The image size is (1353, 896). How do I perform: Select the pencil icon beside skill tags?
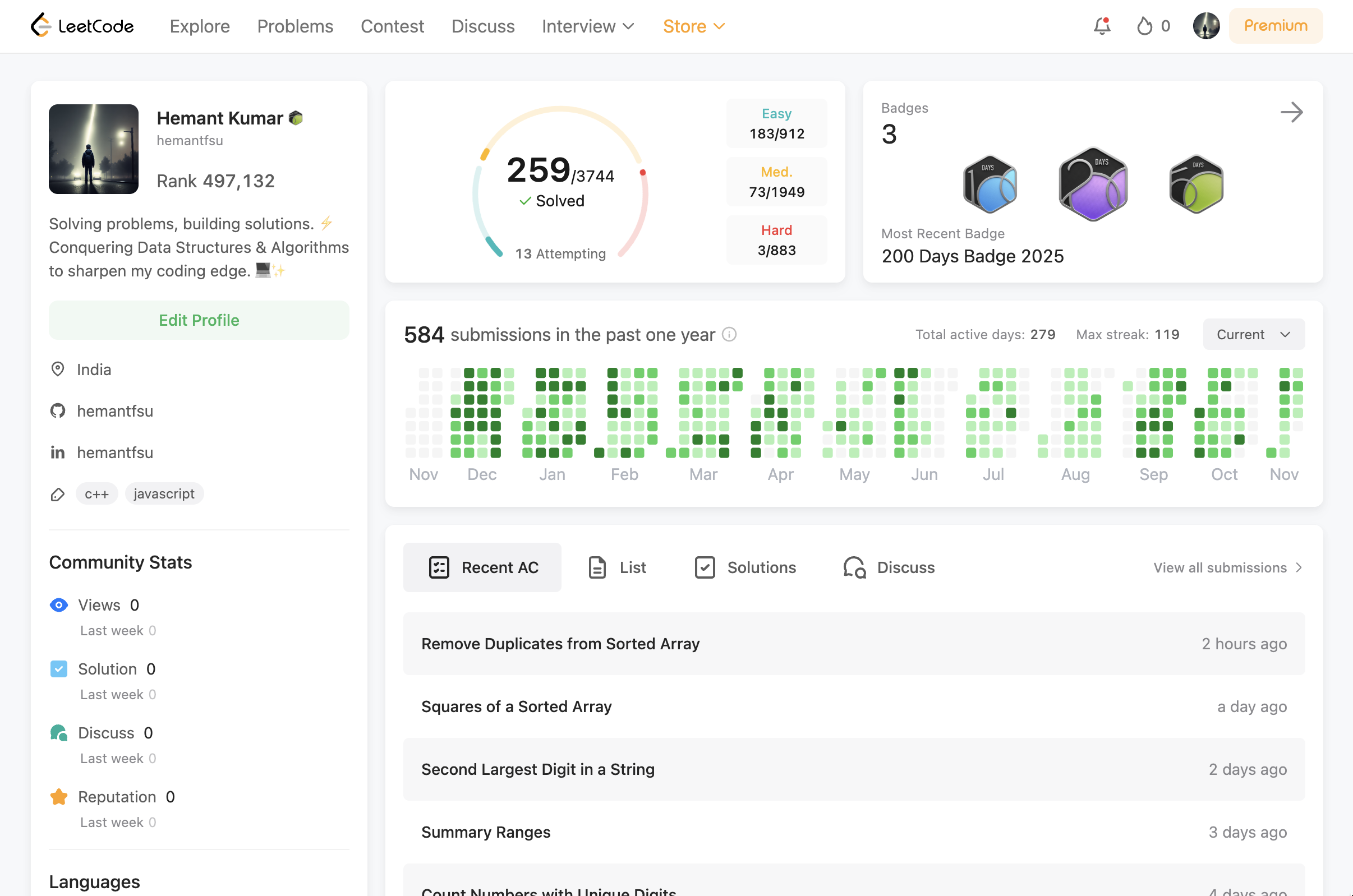click(58, 494)
